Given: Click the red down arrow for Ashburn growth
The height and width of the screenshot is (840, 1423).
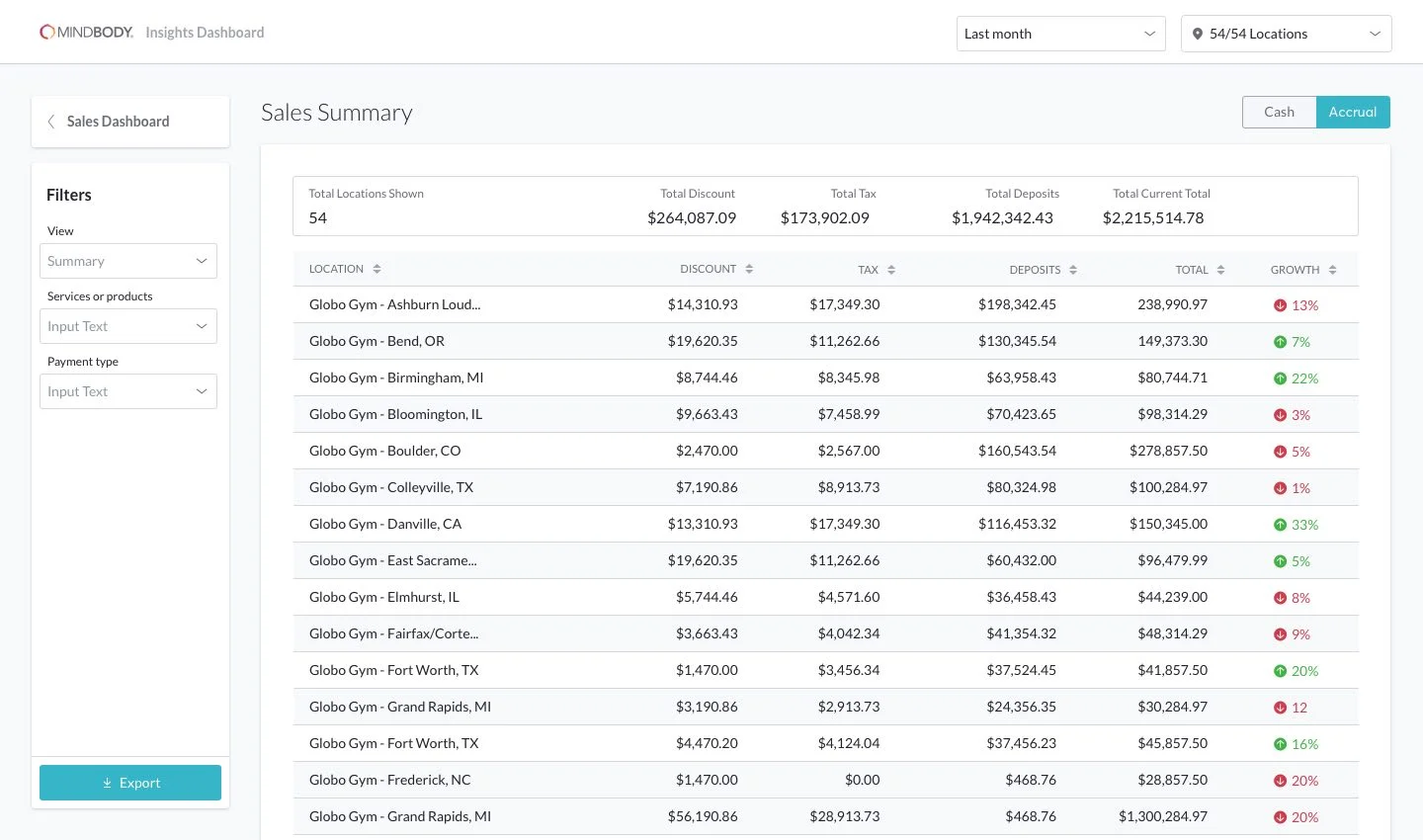Looking at the screenshot, I should [1280, 305].
